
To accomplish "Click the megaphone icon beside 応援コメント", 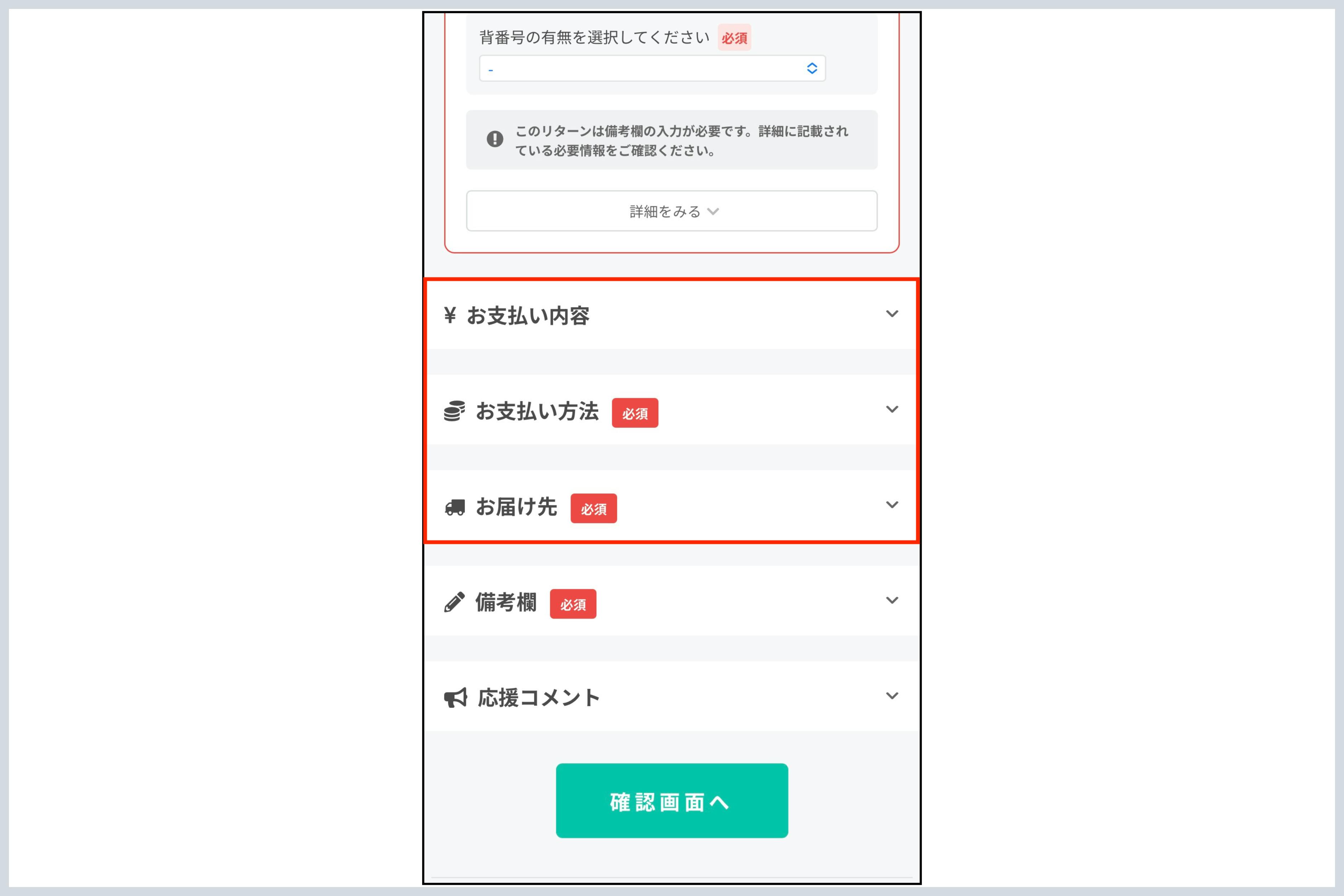I will click(x=456, y=698).
